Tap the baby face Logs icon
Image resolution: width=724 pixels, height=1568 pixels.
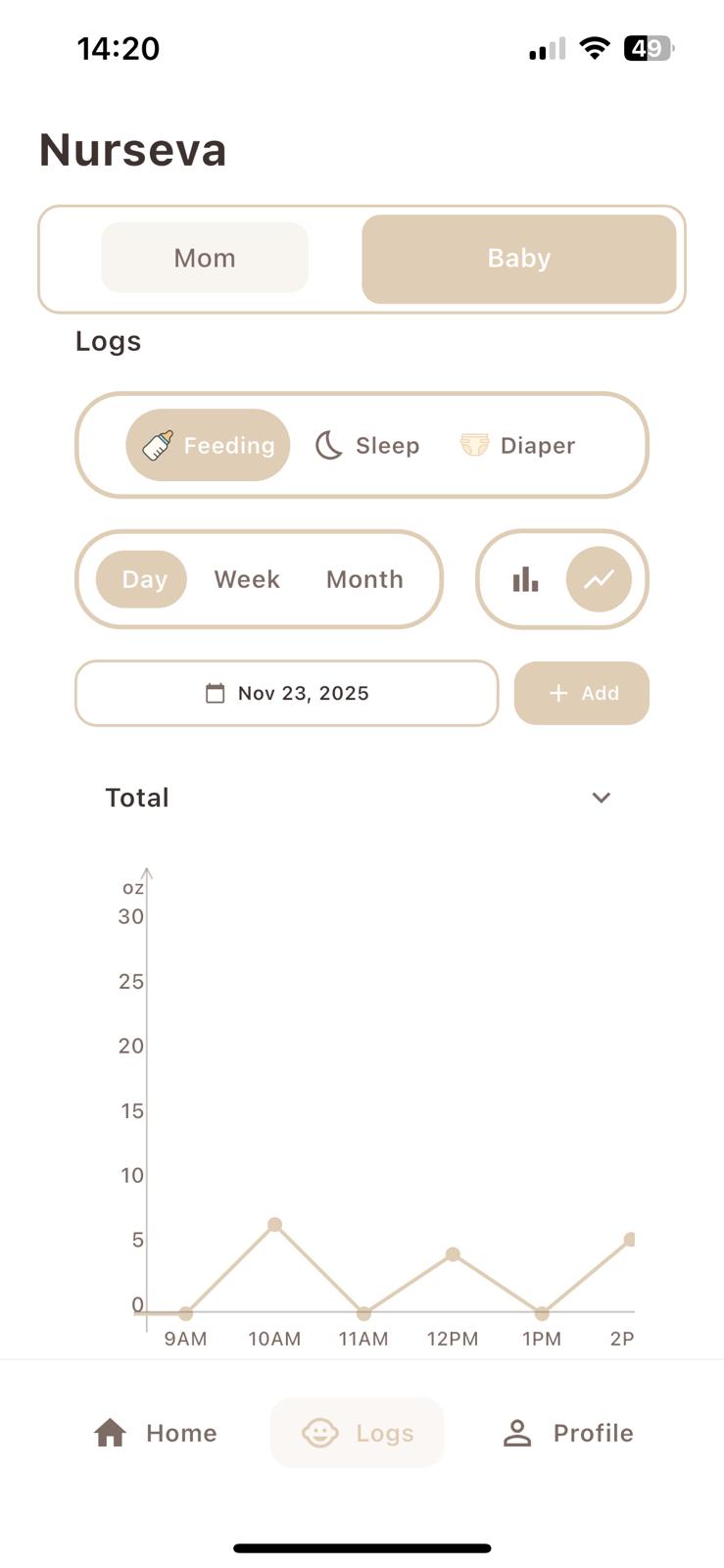(319, 1433)
